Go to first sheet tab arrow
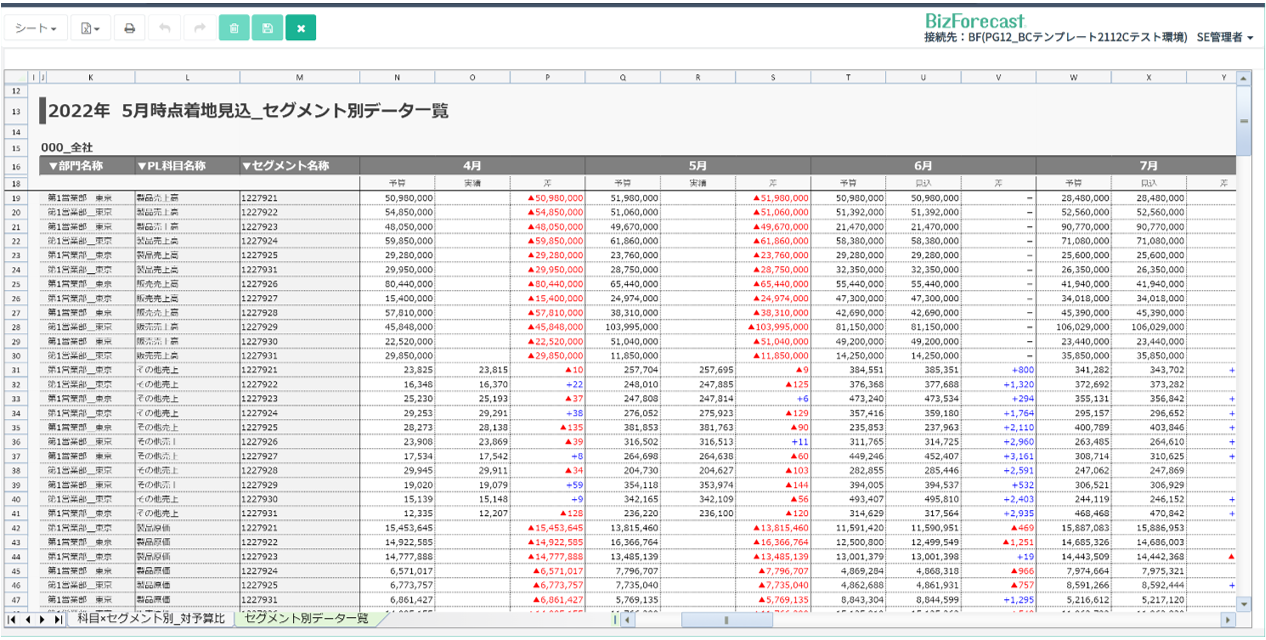 point(12,620)
